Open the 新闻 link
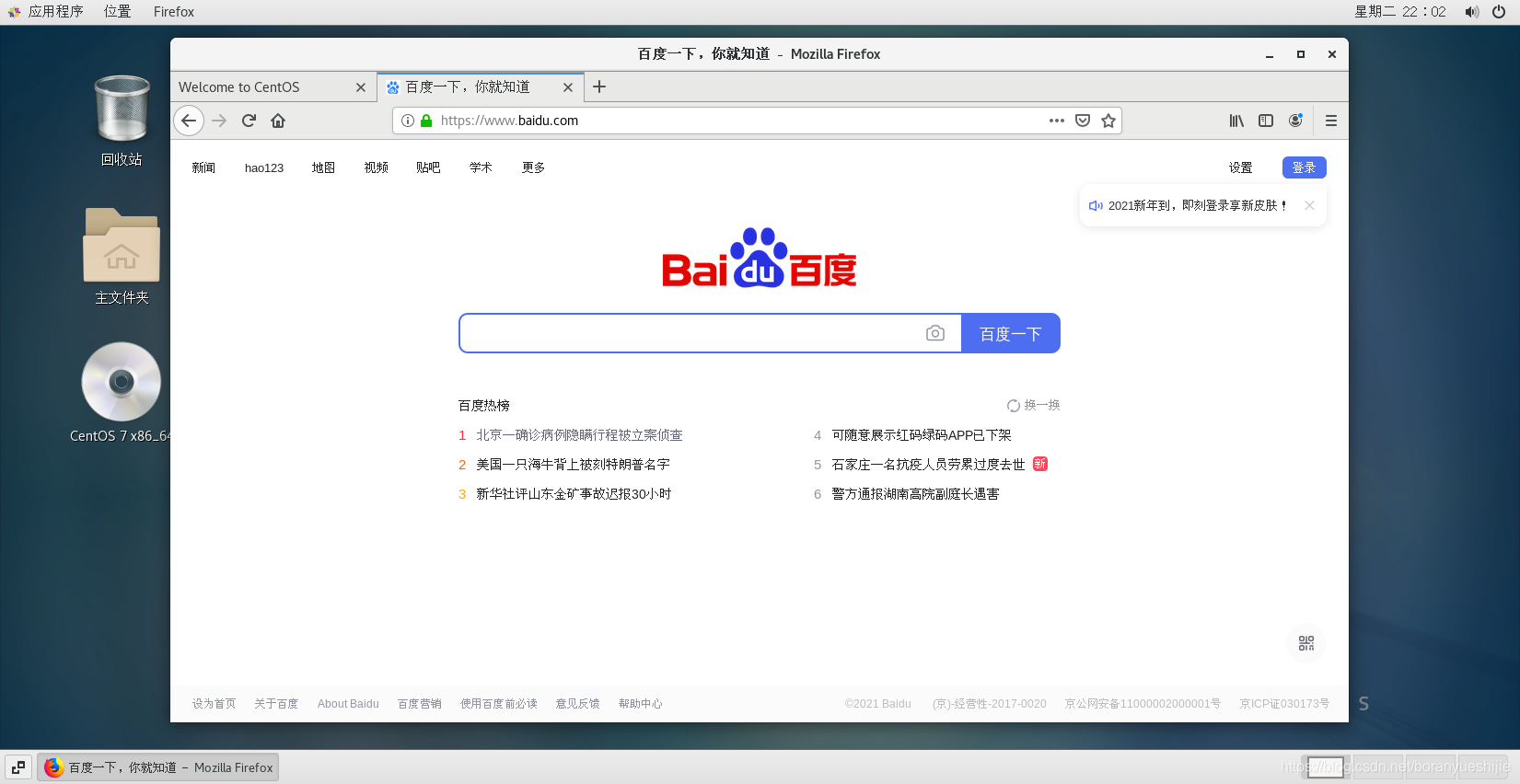1520x784 pixels. click(x=203, y=167)
